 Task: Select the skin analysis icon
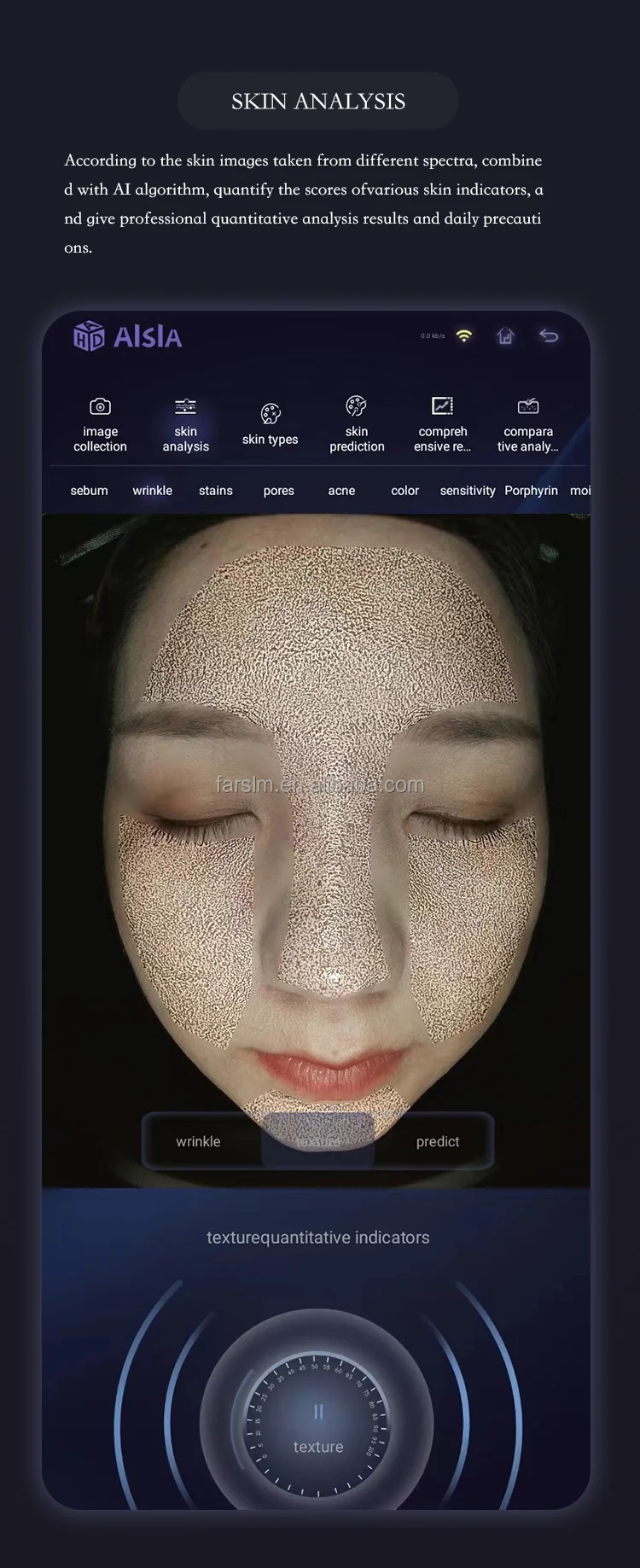(185, 406)
